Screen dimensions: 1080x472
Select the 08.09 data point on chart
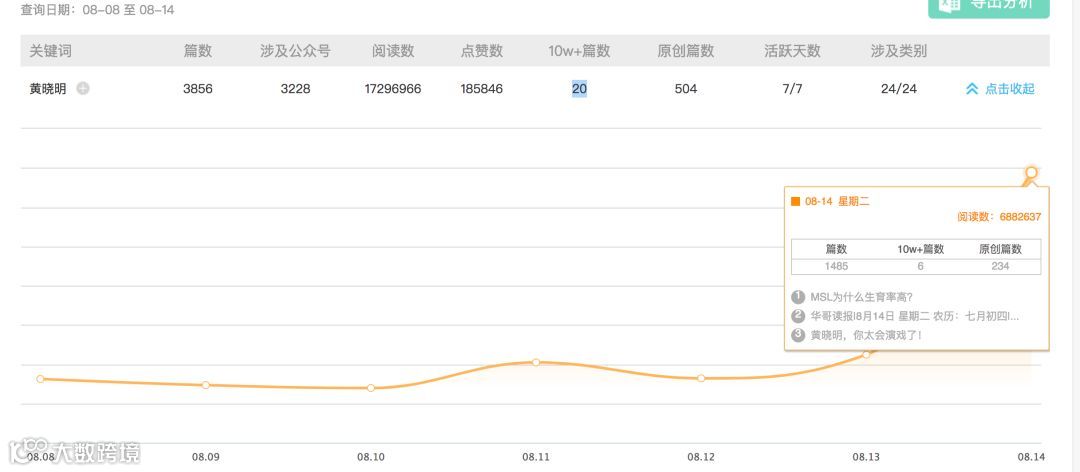coord(205,385)
